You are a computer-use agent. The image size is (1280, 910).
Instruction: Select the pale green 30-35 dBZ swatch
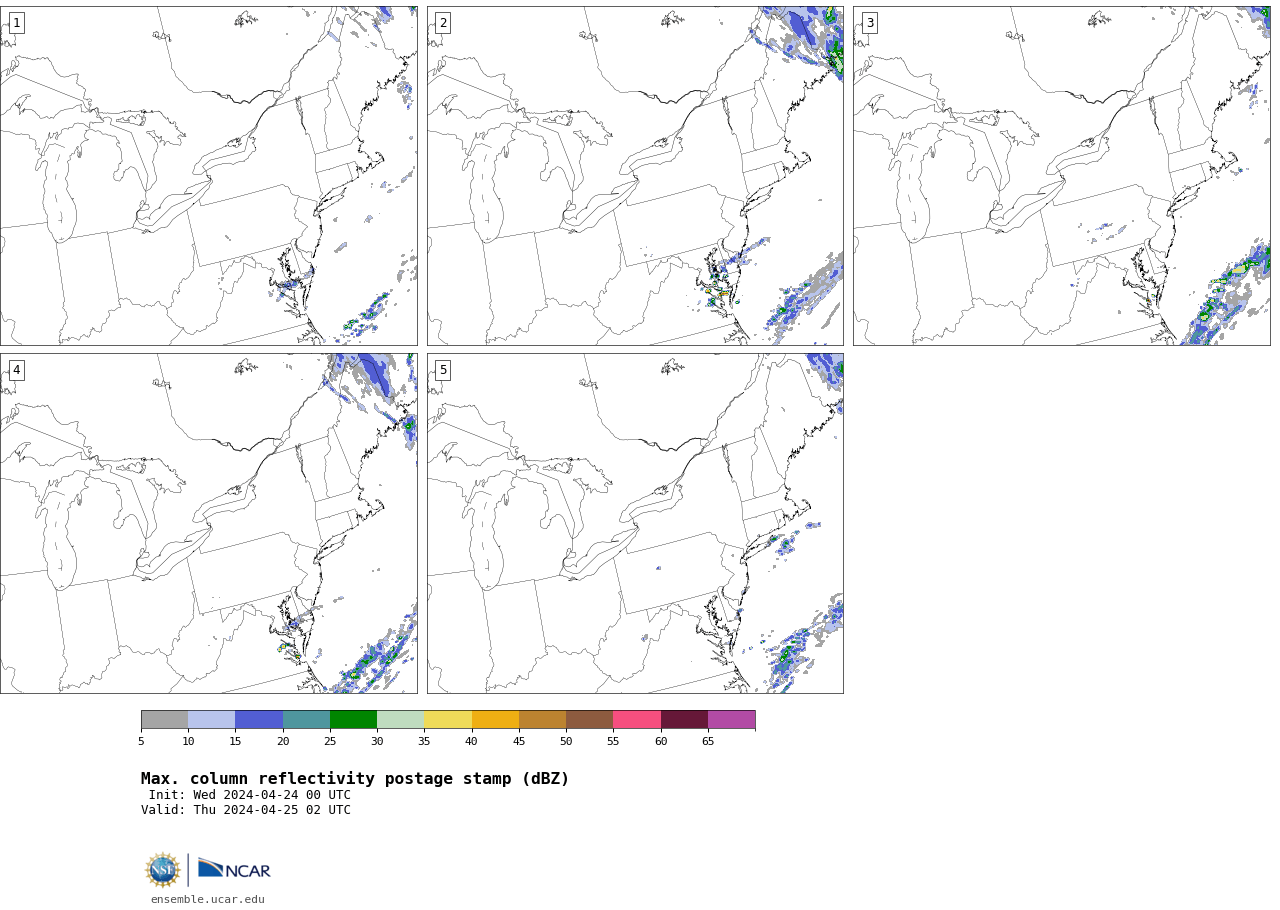(x=400, y=720)
